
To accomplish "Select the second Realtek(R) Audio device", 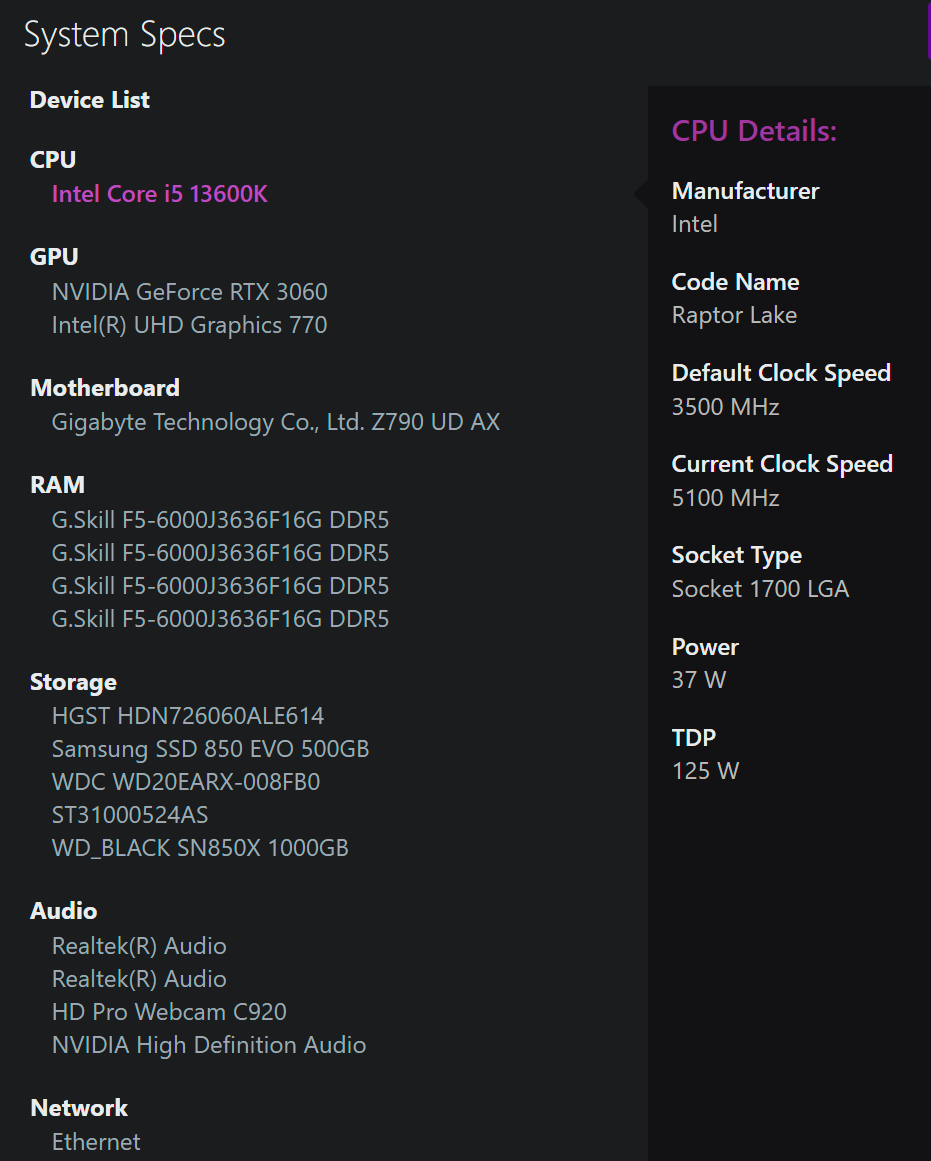I will [x=139, y=979].
